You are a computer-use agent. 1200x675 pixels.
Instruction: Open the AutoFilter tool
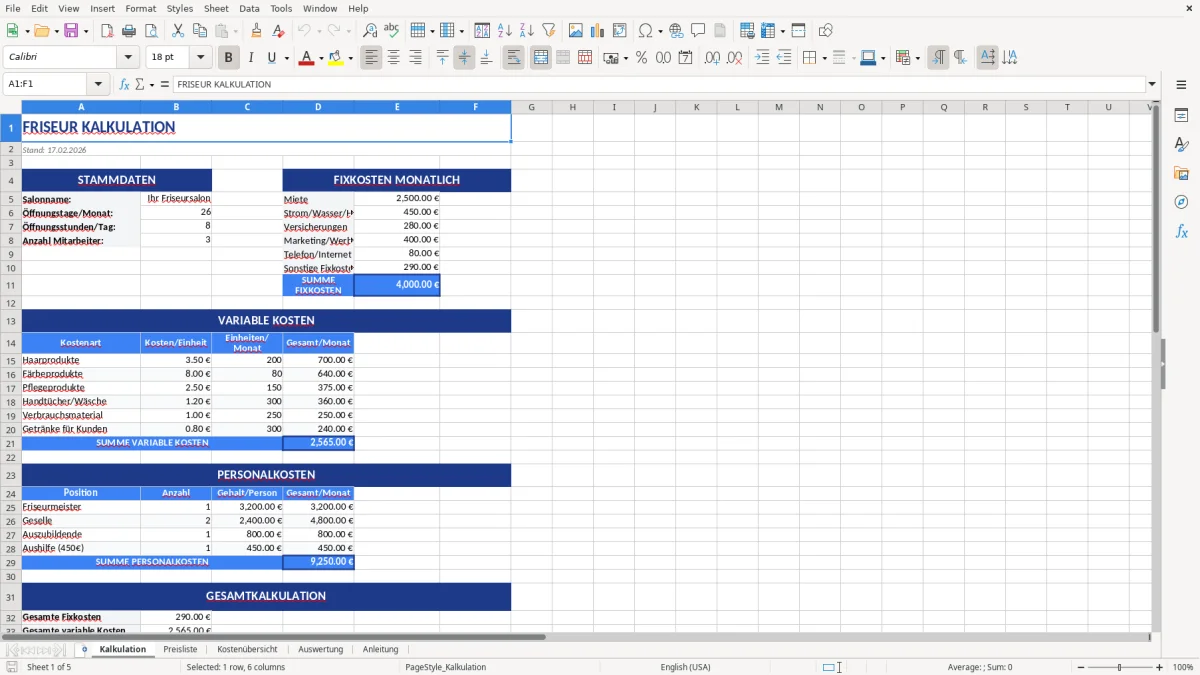[x=547, y=31]
